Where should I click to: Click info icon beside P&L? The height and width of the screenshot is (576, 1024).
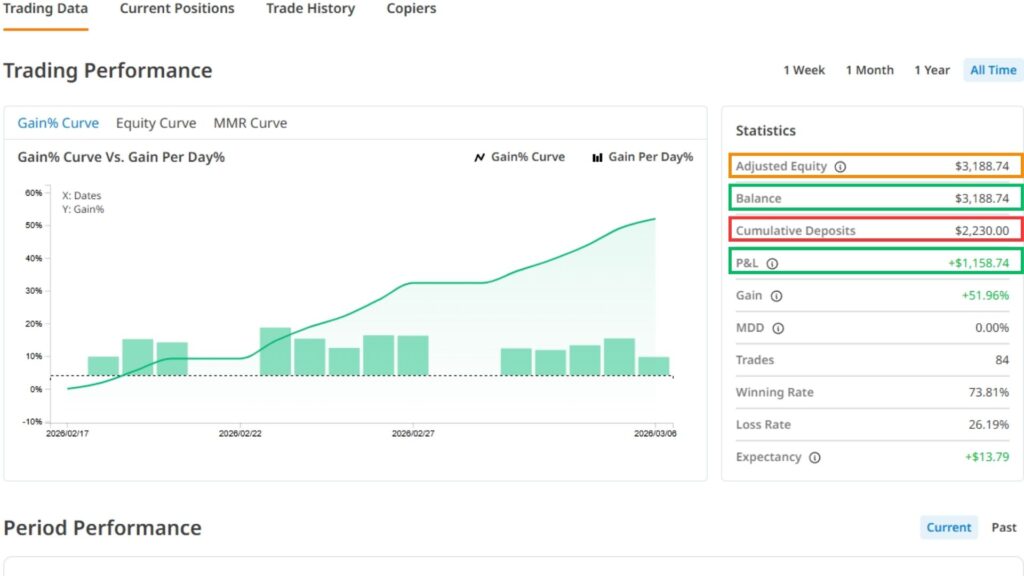click(x=771, y=264)
